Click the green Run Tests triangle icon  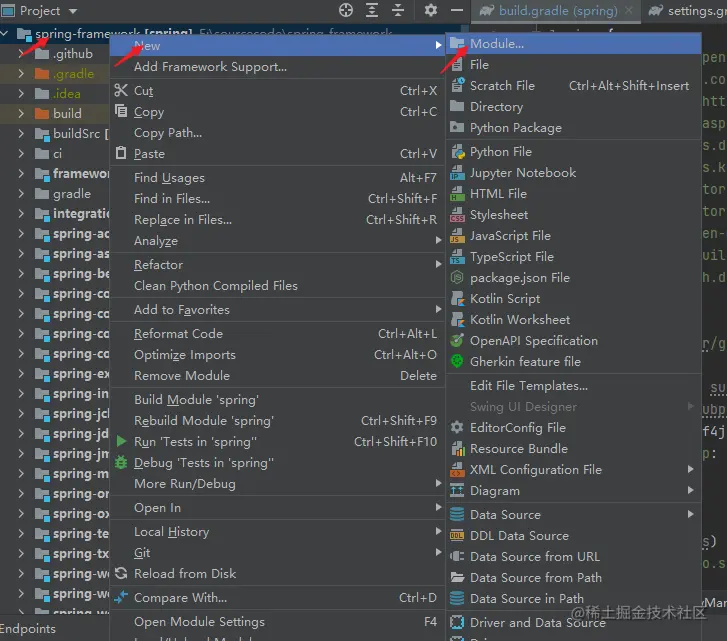pyautogui.click(x=121, y=441)
